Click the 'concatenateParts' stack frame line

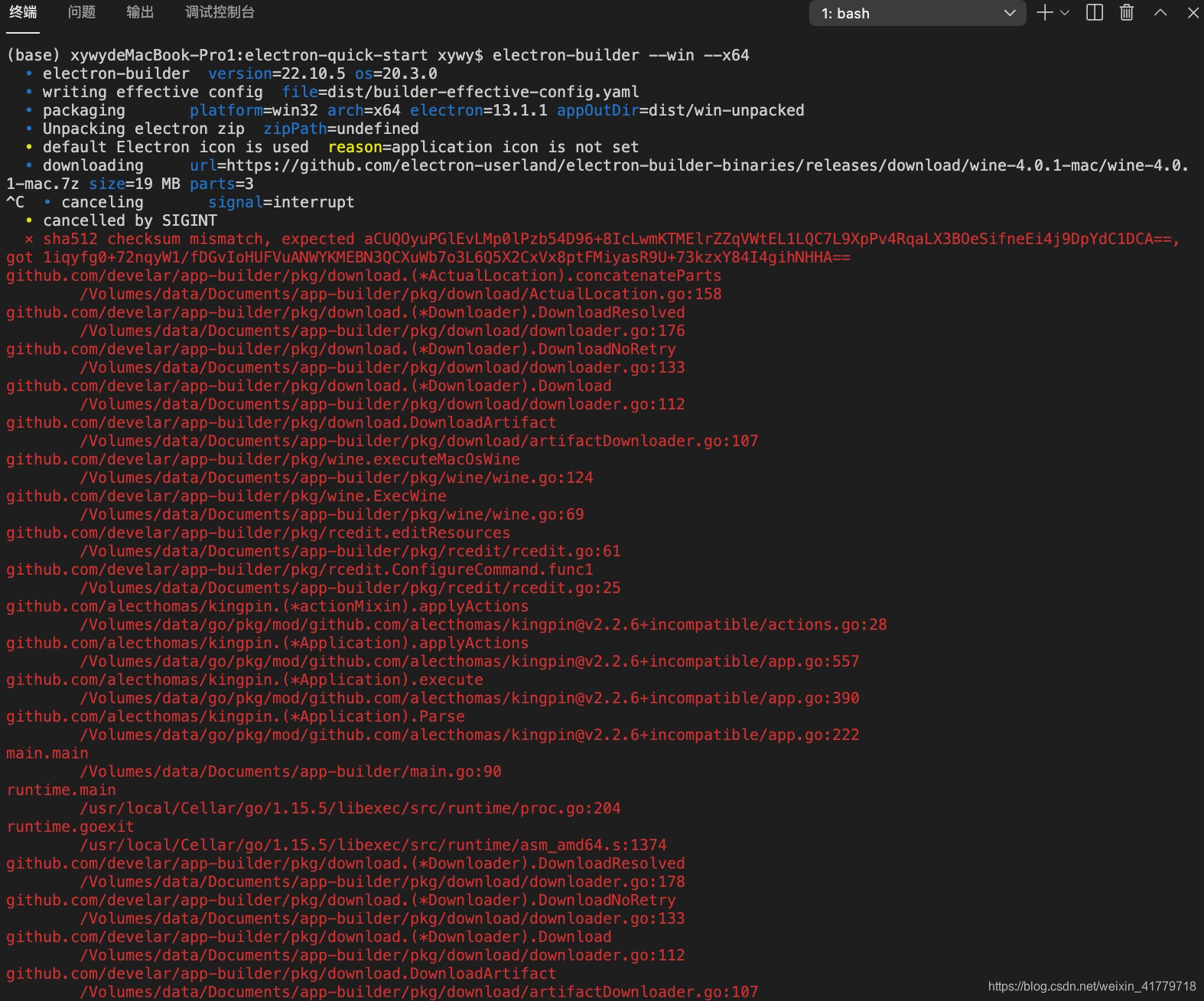pyautogui.click(x=364, y=276)
